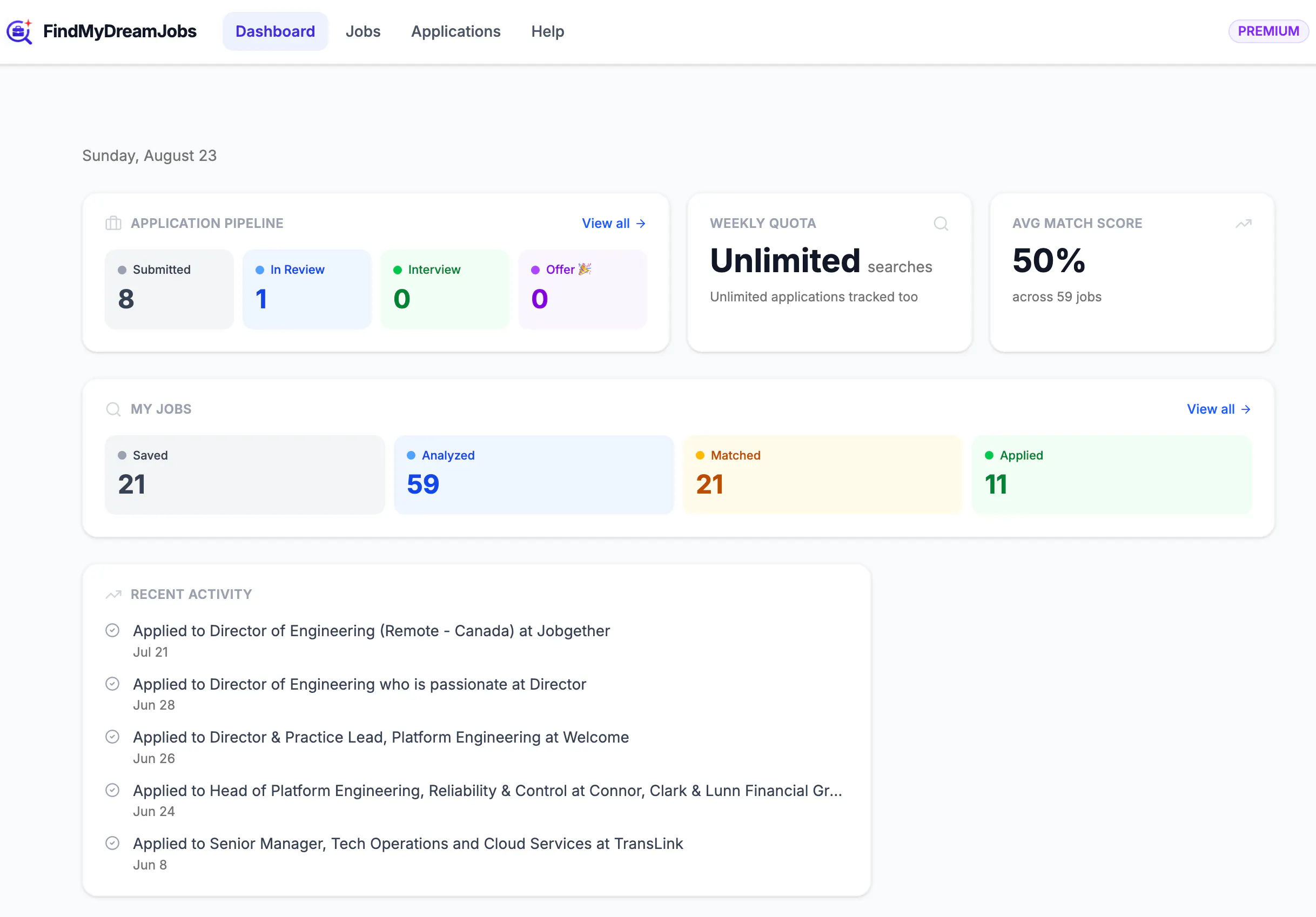The height and width of the screenshot is (917, 1316).
Task: Click 'across 59 jobs' text
Action: [1056, 297]
